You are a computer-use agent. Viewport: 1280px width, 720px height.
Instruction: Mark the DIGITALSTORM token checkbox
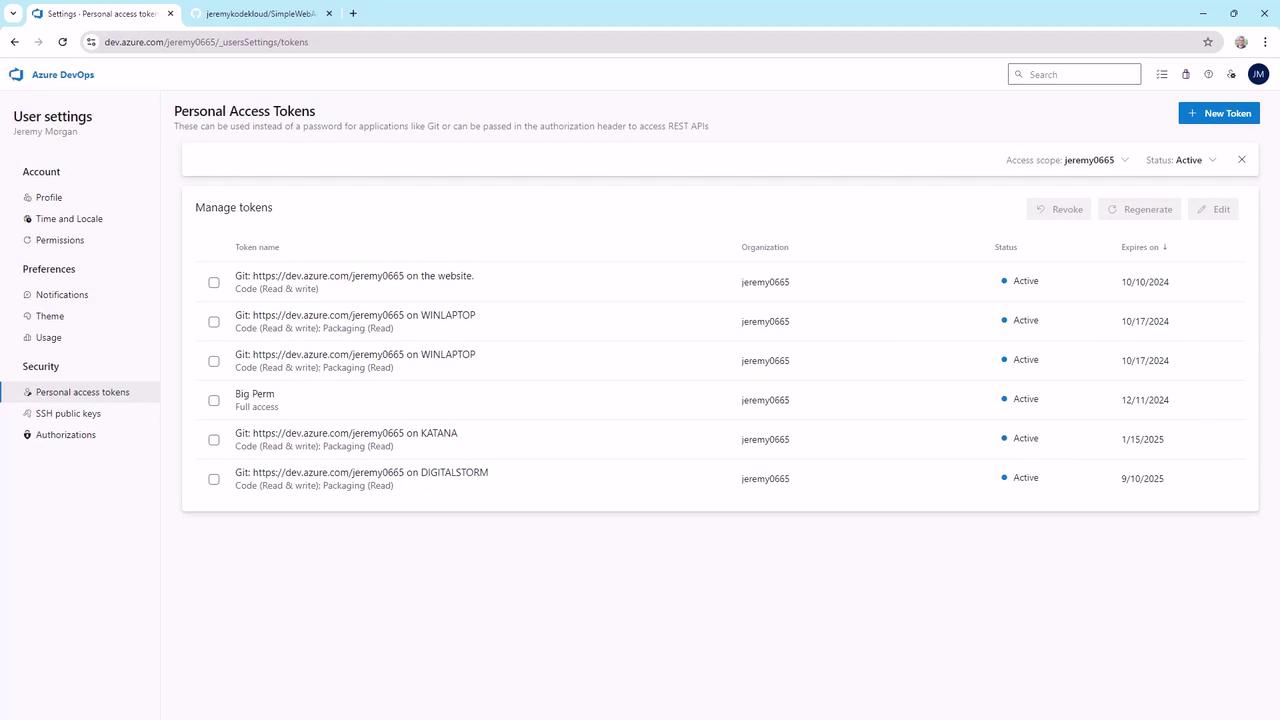(214, 479)
